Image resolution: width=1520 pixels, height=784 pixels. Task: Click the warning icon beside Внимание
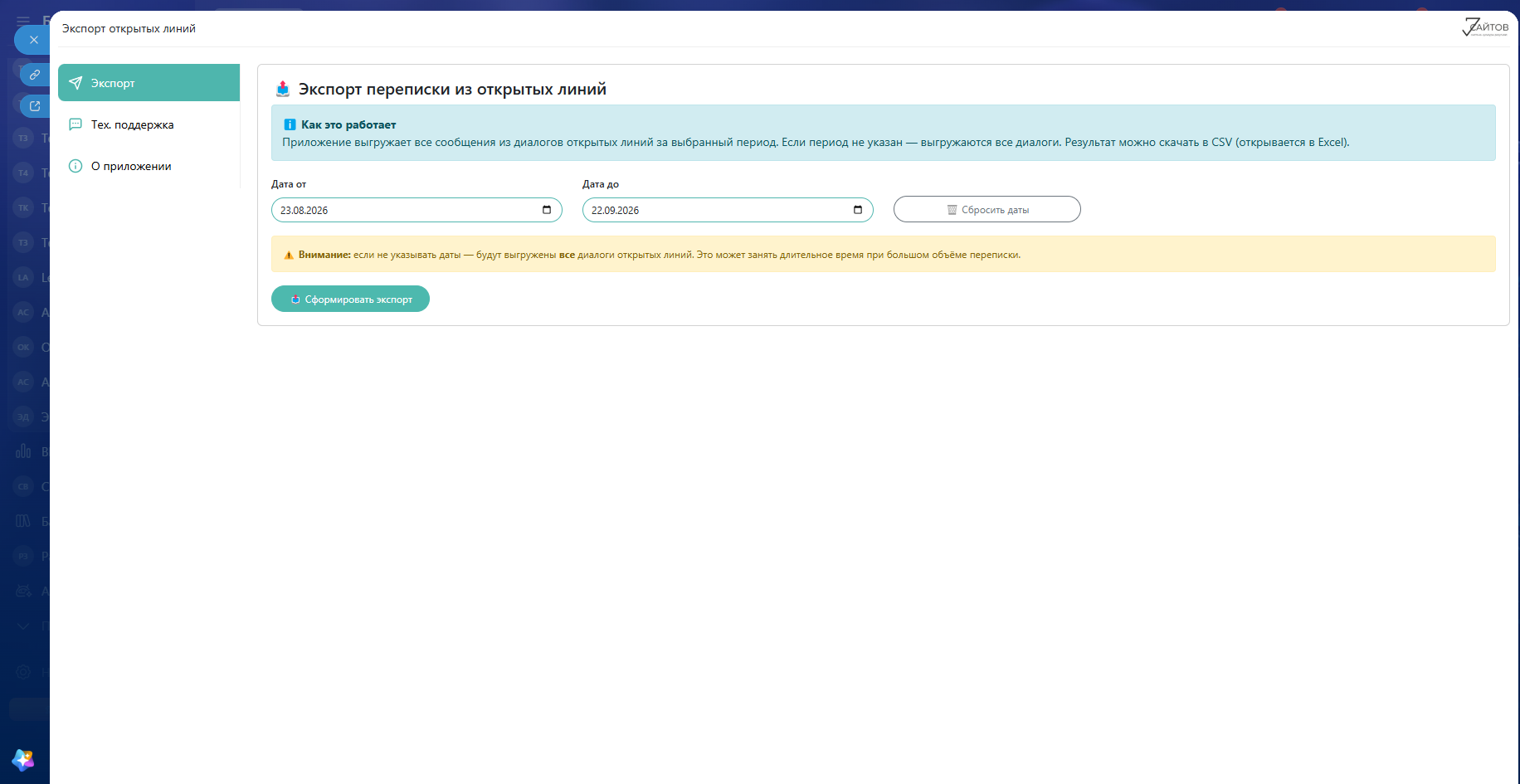289,256
